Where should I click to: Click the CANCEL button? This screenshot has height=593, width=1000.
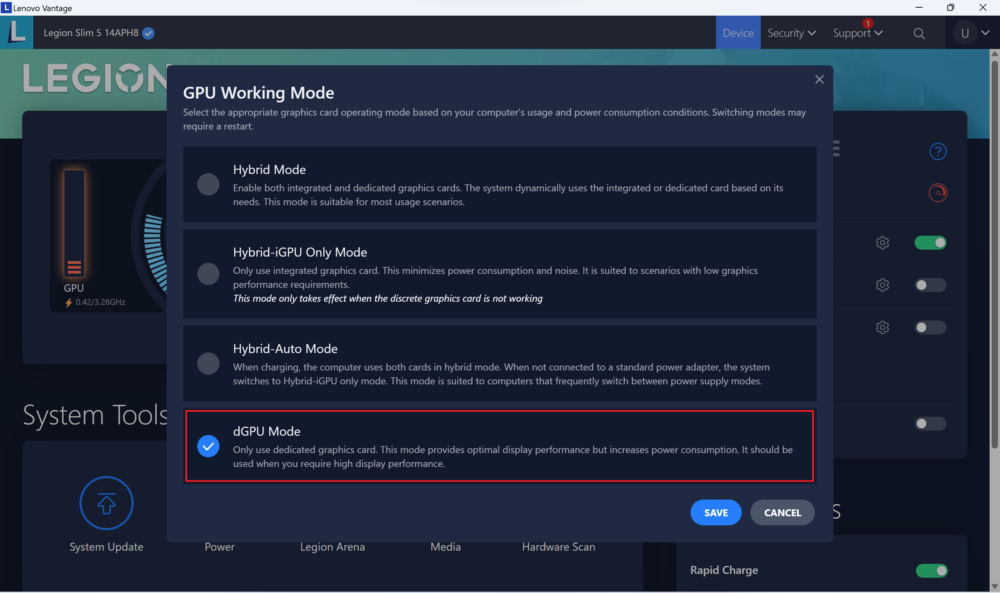click(782, 512)
